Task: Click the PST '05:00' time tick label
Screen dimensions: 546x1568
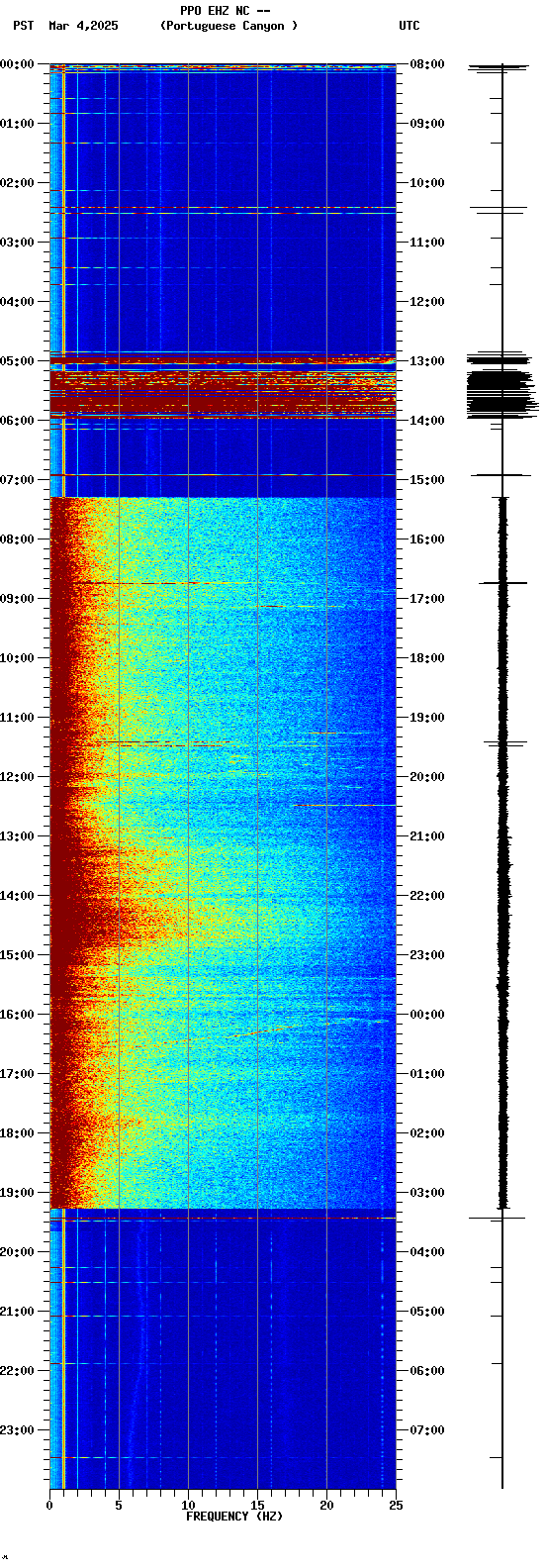Action: (x=17, y=361)
